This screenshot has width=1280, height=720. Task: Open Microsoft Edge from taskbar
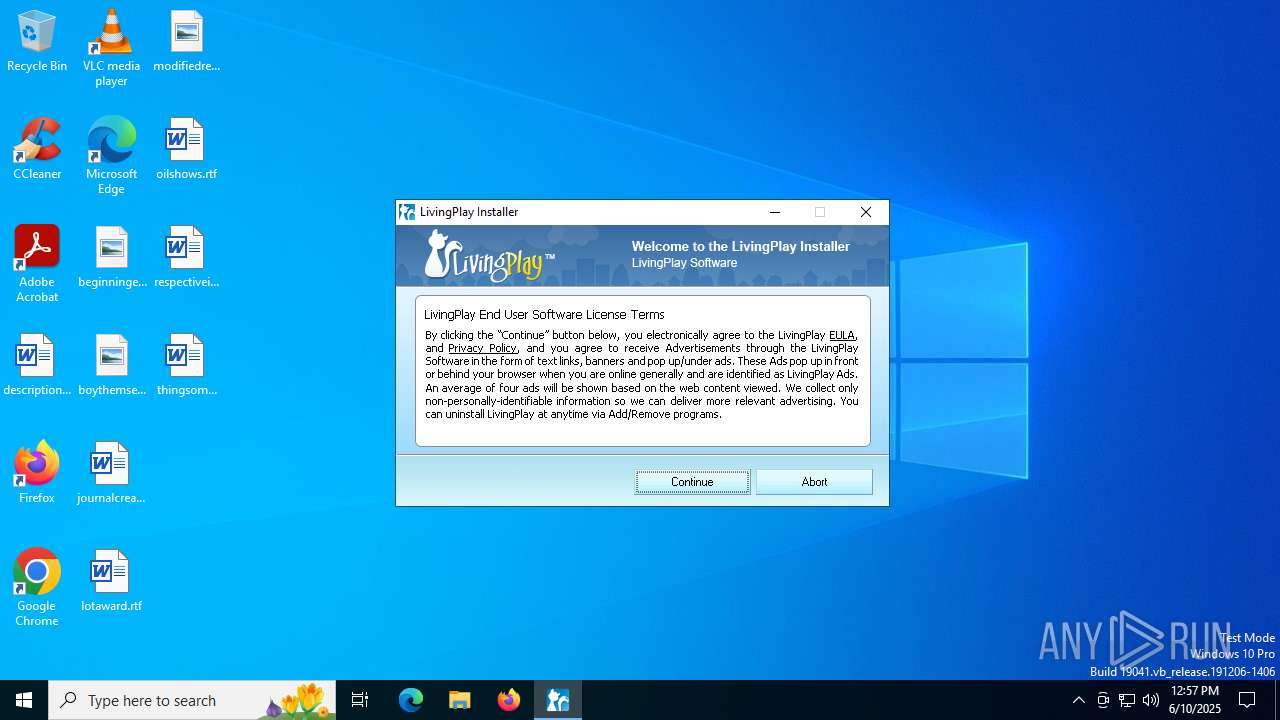point(411,700)
